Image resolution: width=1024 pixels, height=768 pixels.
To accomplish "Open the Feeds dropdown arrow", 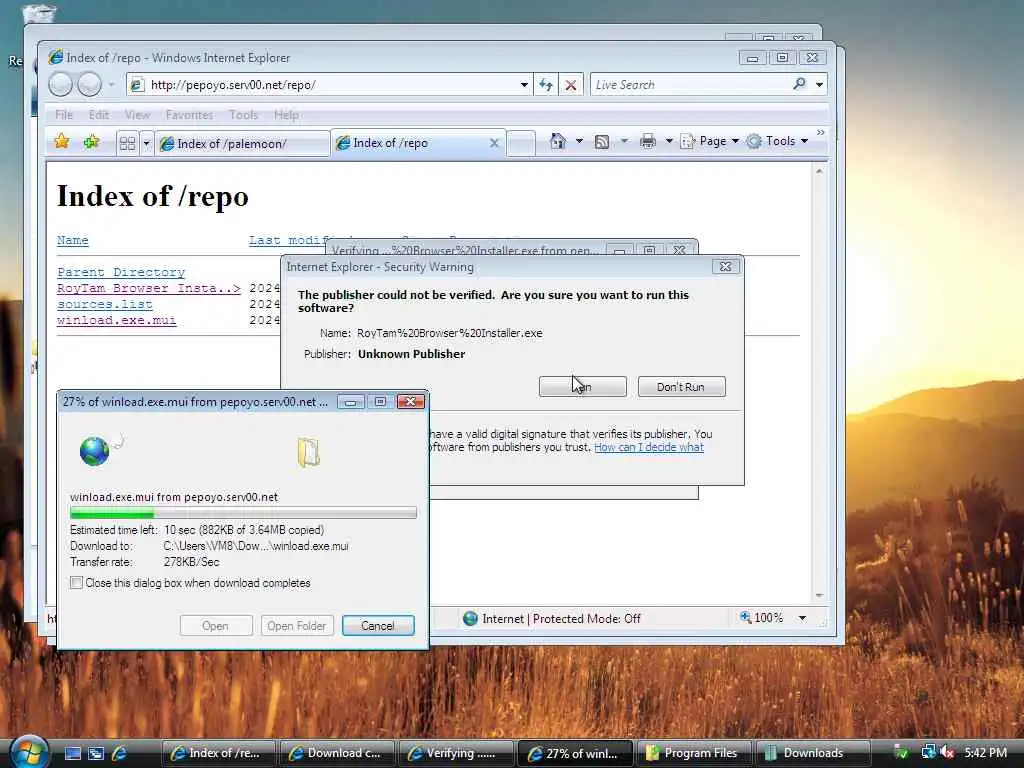I will (x=624, y=141).
